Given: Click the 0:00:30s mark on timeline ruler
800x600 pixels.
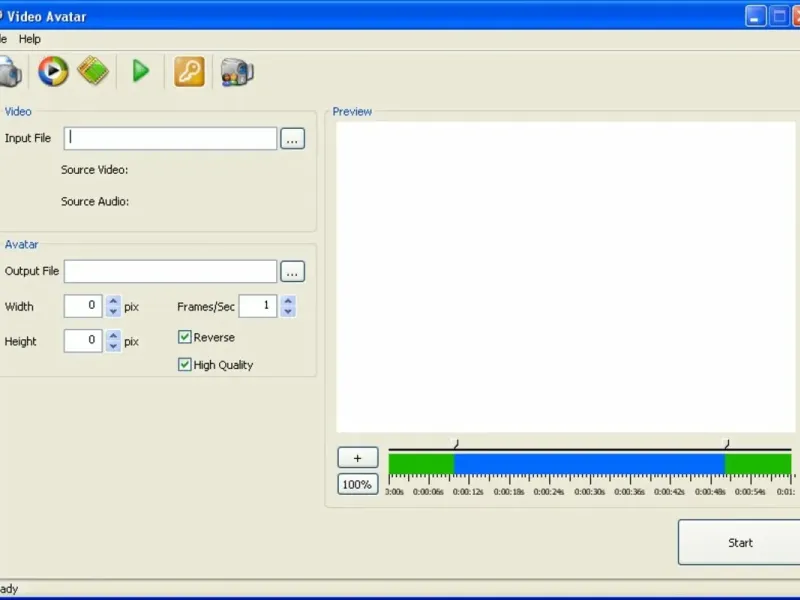Looking at the screenshot, I should (589, 492).
